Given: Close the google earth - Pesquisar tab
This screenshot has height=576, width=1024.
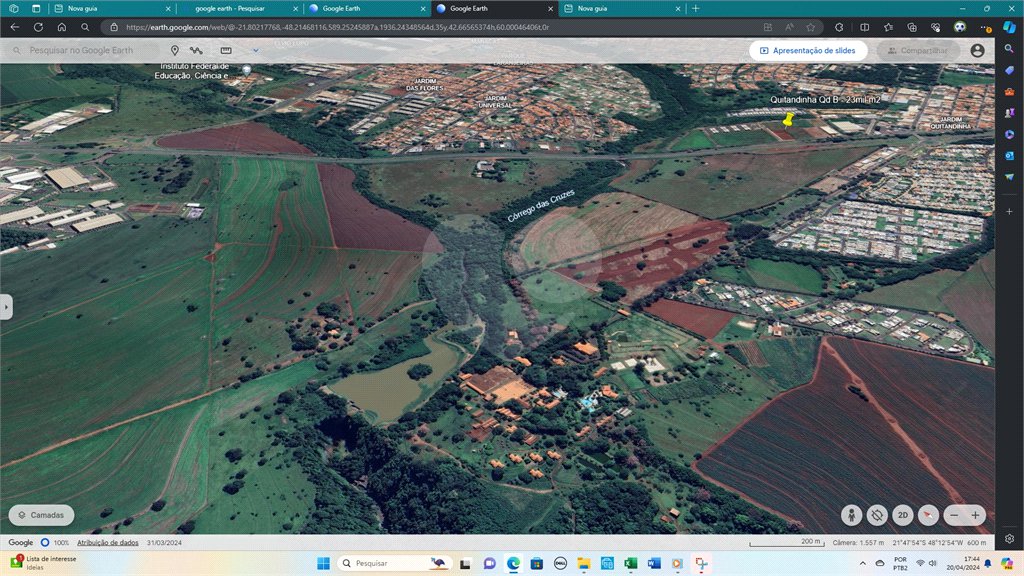Looking at the screenshot, I should tap(295, 8).
